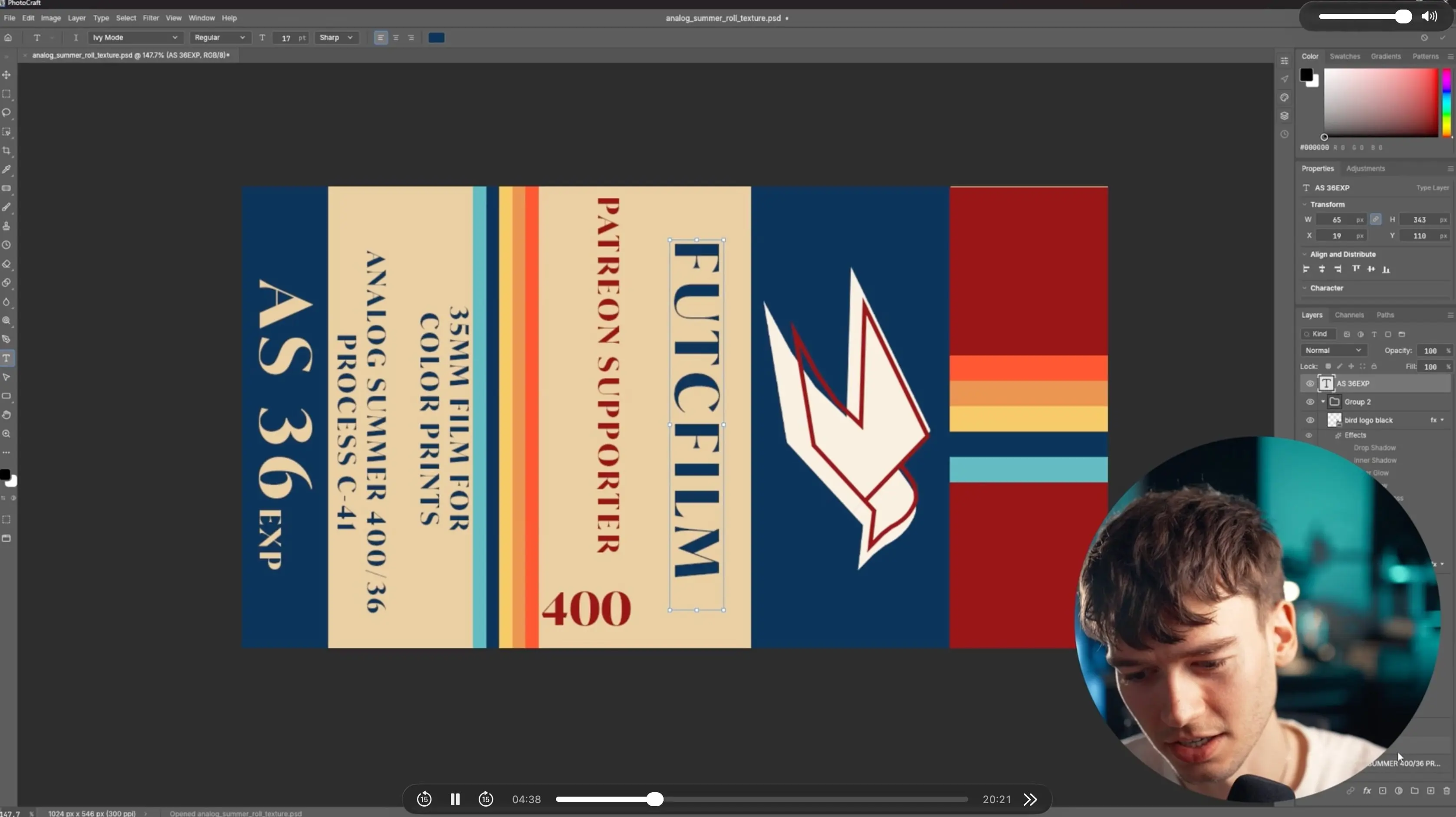
Task: Hide the Group 2 layer group
Action: tap(1310, 402)
